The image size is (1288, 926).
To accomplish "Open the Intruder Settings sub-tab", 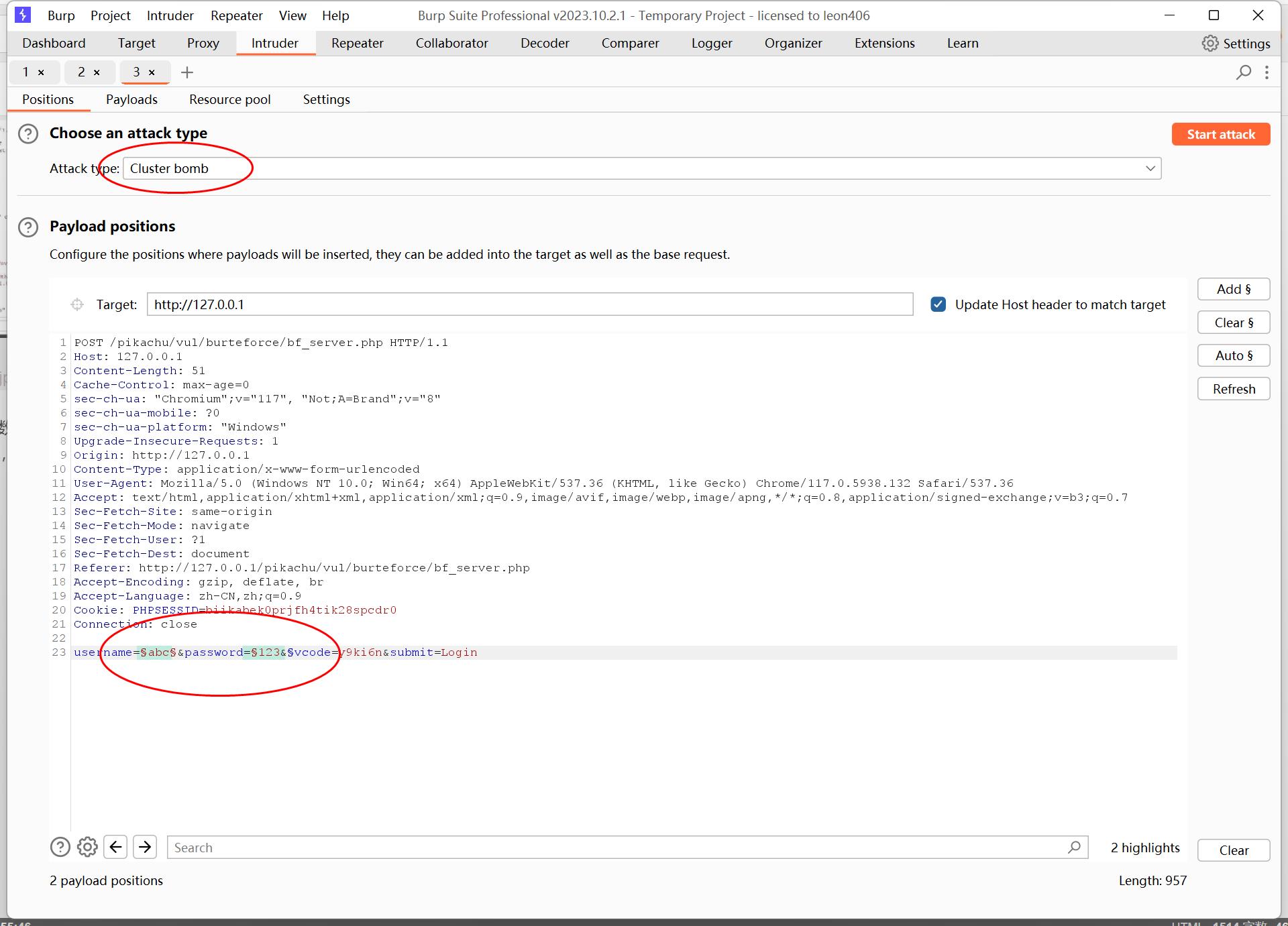I will point(327,99).
